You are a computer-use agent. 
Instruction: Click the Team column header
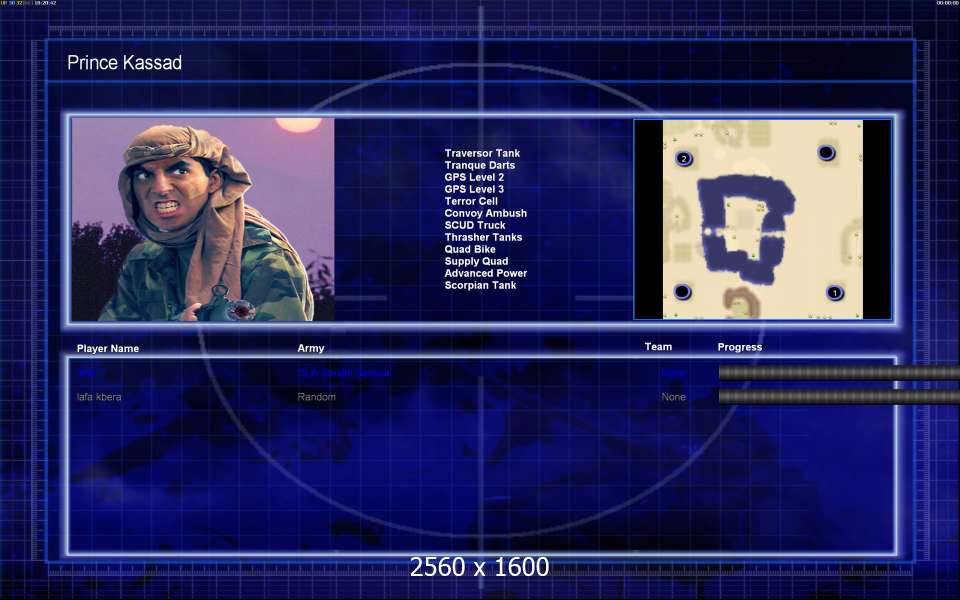[658, 347]
